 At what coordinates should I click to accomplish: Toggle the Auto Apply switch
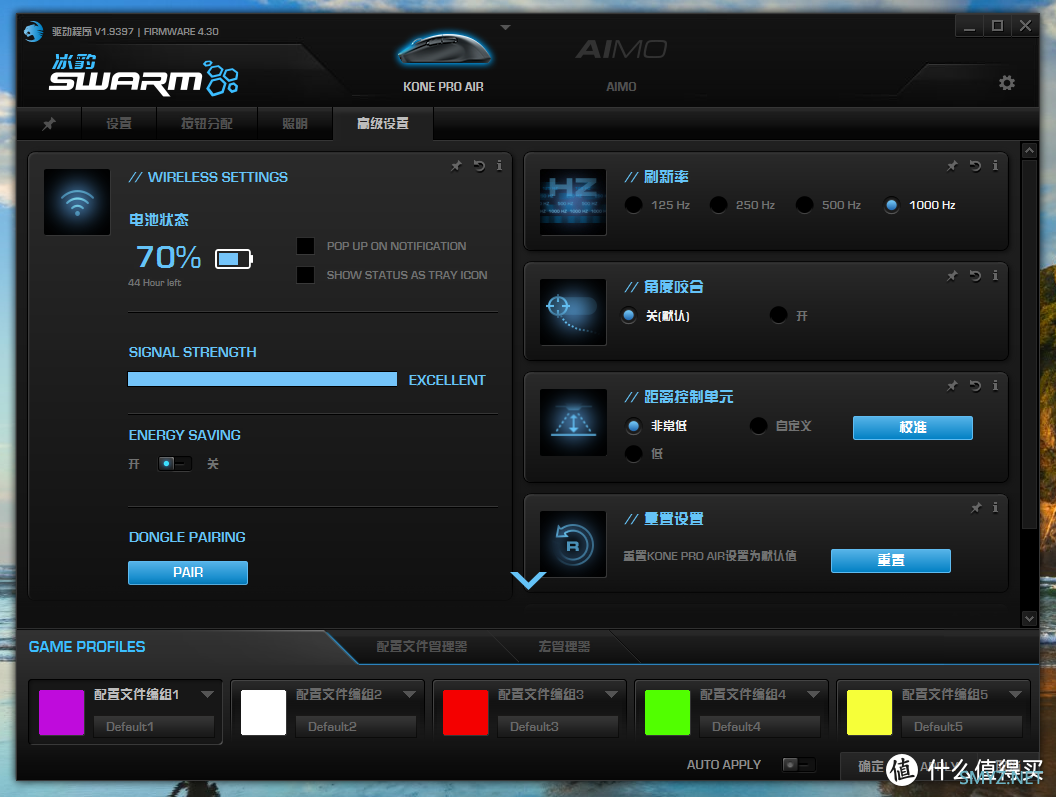[x=799, y=765]
